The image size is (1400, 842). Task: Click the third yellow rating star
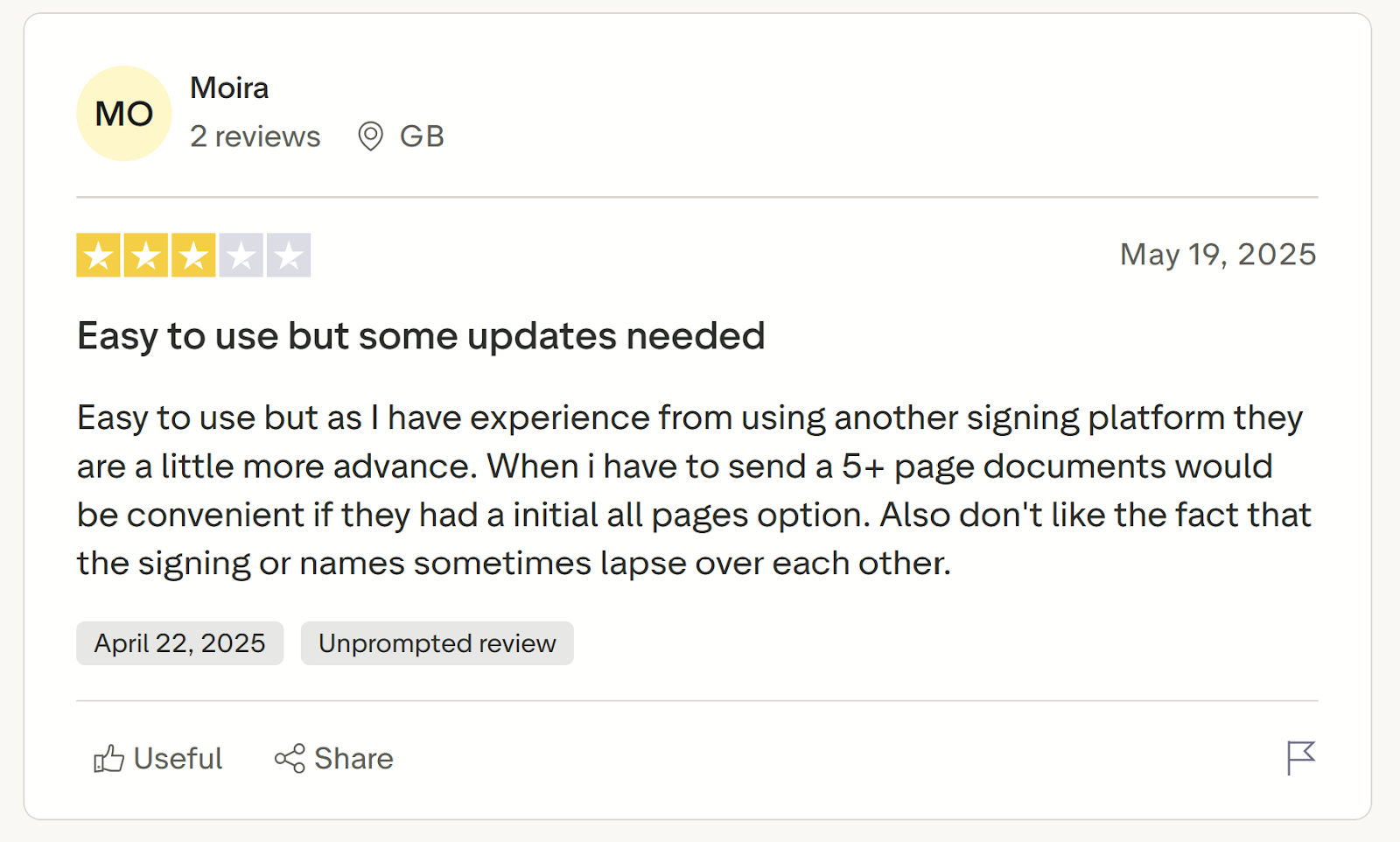coord(193,256)
